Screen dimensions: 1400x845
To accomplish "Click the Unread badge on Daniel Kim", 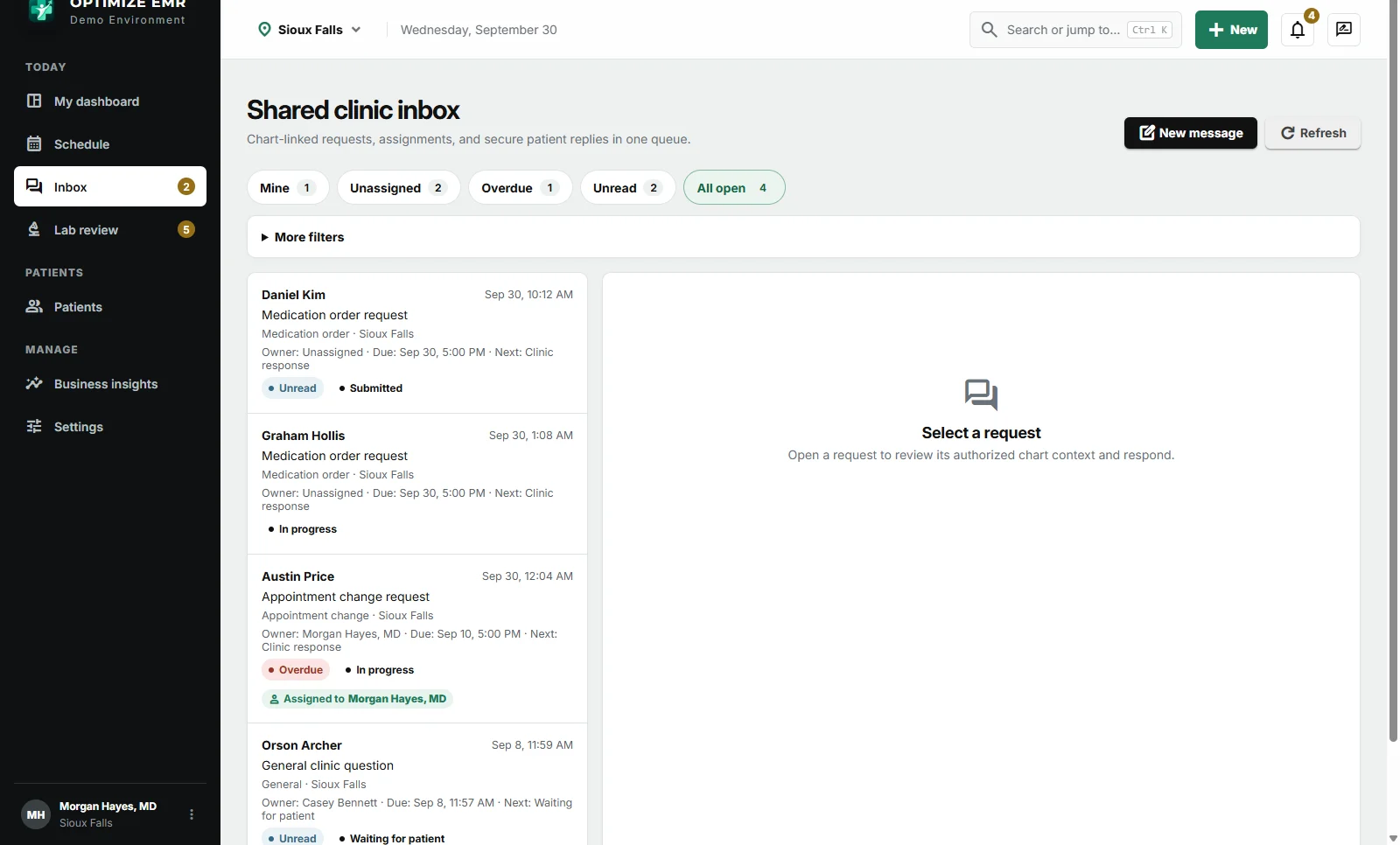I will 292,388.
